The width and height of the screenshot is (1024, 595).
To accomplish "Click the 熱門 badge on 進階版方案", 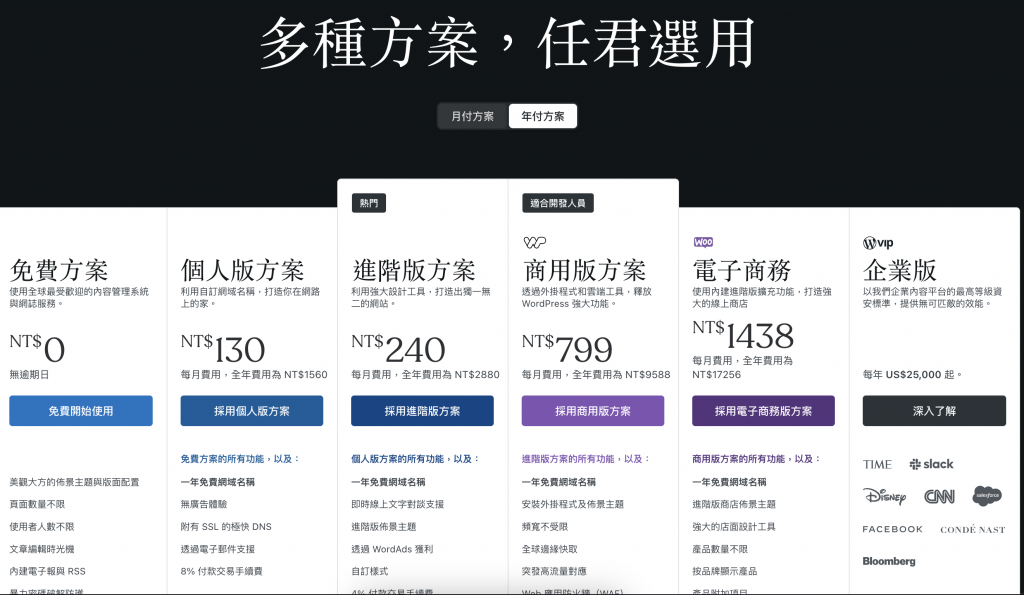I will tap(368, 203).
